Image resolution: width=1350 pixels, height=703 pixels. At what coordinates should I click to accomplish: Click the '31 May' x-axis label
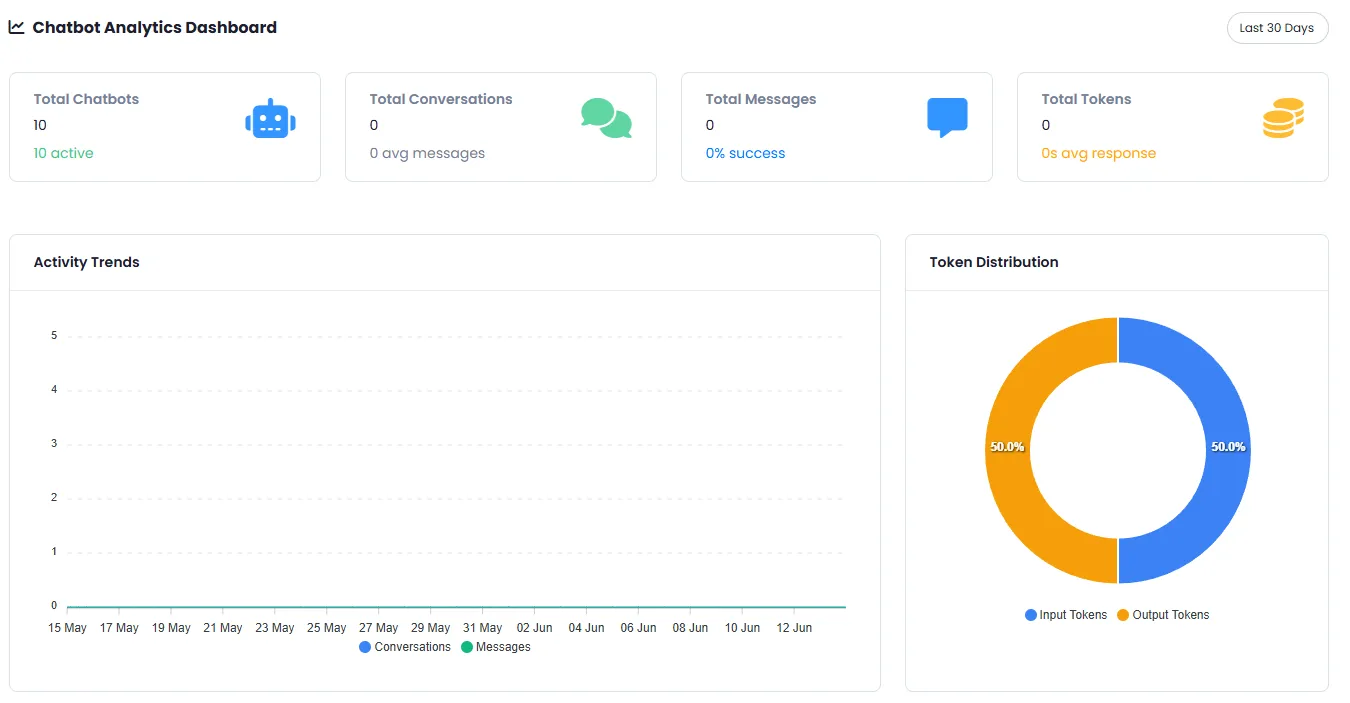coord(483,628)
